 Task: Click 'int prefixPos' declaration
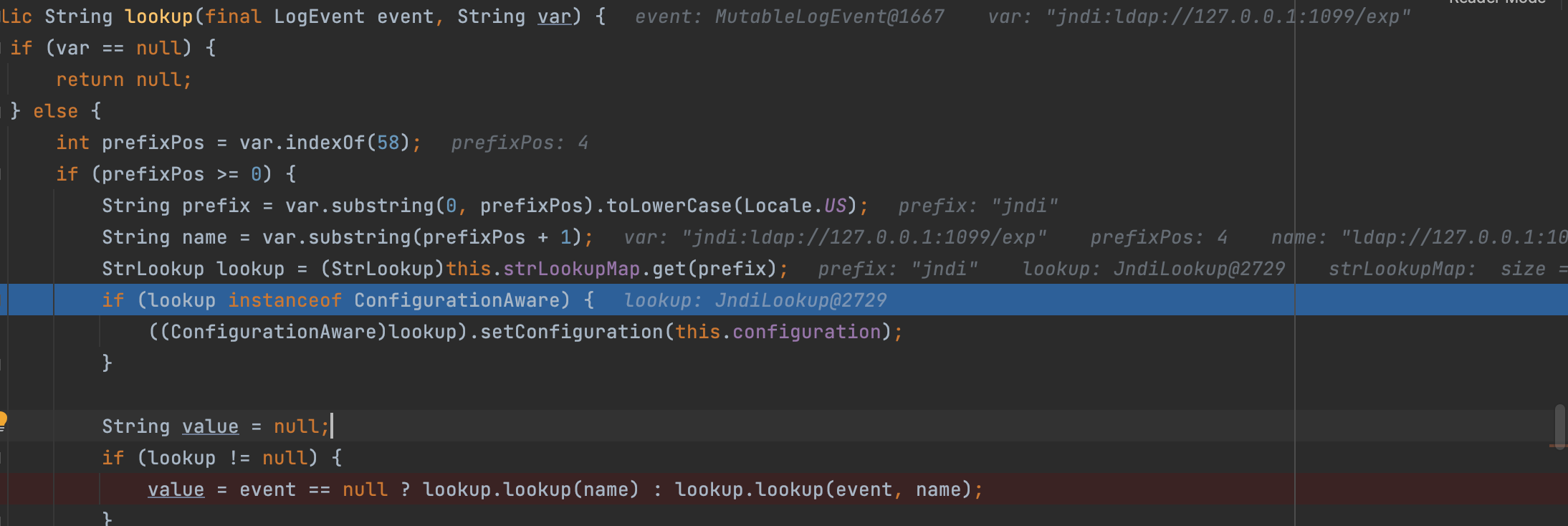(x=130, y=143)
